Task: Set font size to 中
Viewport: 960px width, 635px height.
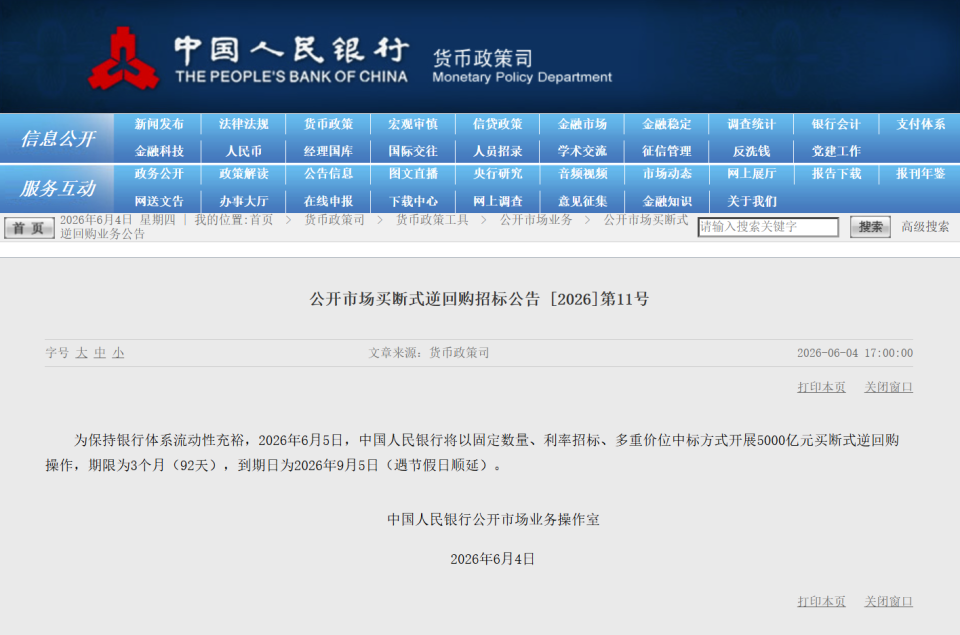Action: pos(100,353)
